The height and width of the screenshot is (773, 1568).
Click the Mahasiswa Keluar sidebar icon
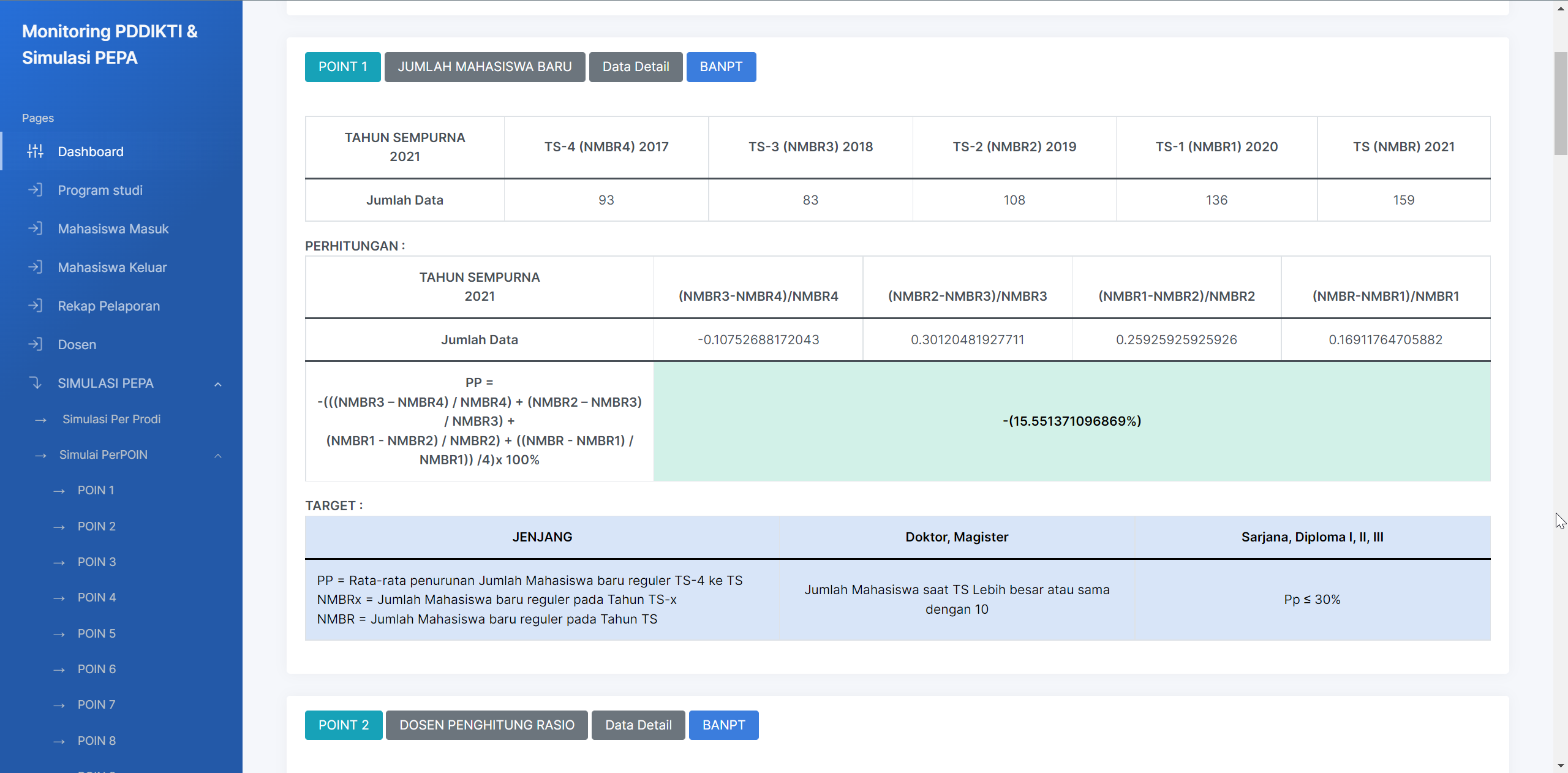tap(35, 267)
